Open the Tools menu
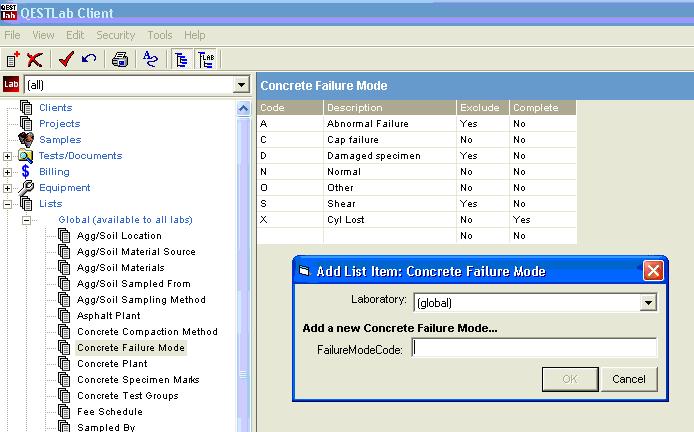The width and height of the screenshot is (694, 432). pos(160,35)
